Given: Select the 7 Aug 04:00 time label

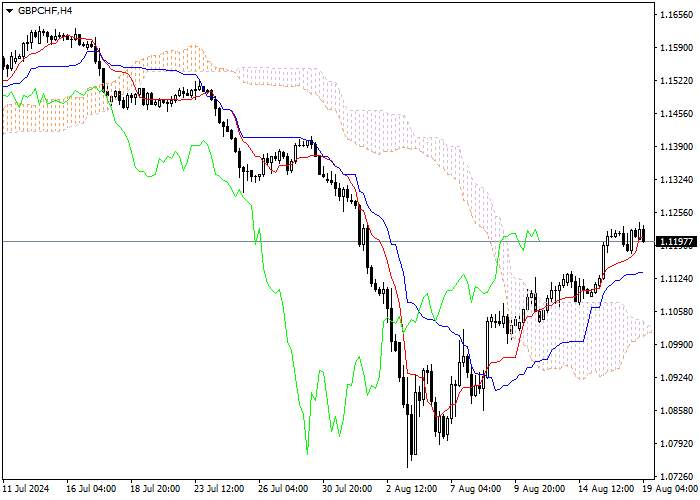Looking at the screenshot, I should (476, 489).
